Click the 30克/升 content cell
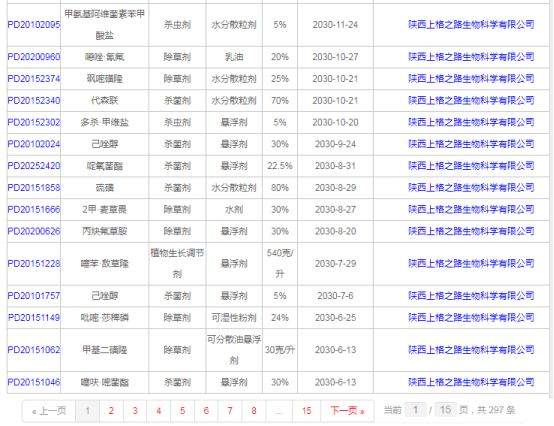This screenshot has width=554, height=426. [x=280, y=350]
